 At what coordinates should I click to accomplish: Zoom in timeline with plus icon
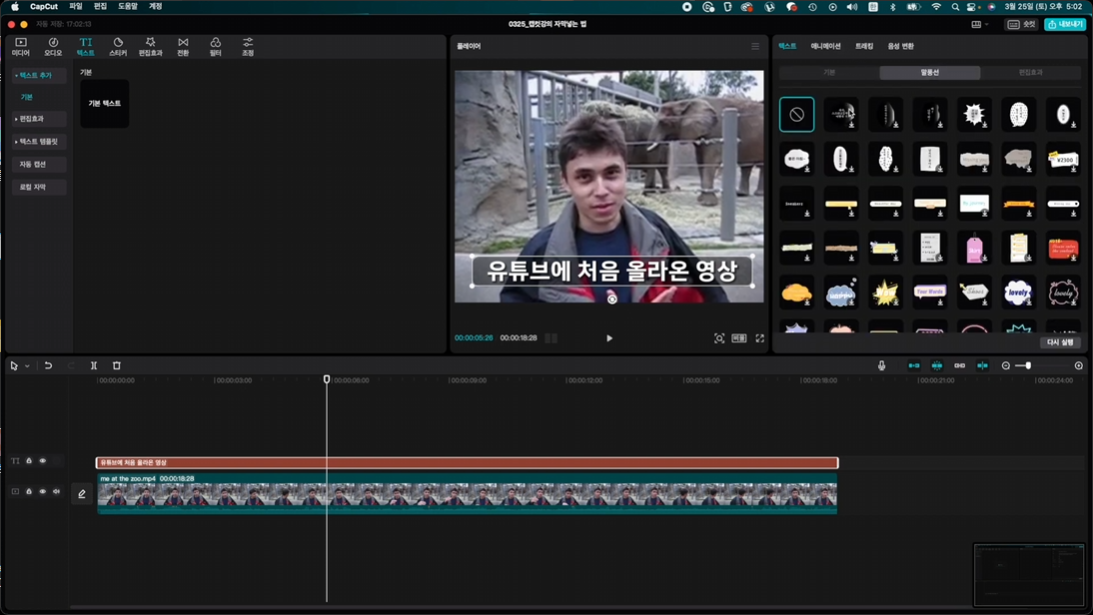1078,365
